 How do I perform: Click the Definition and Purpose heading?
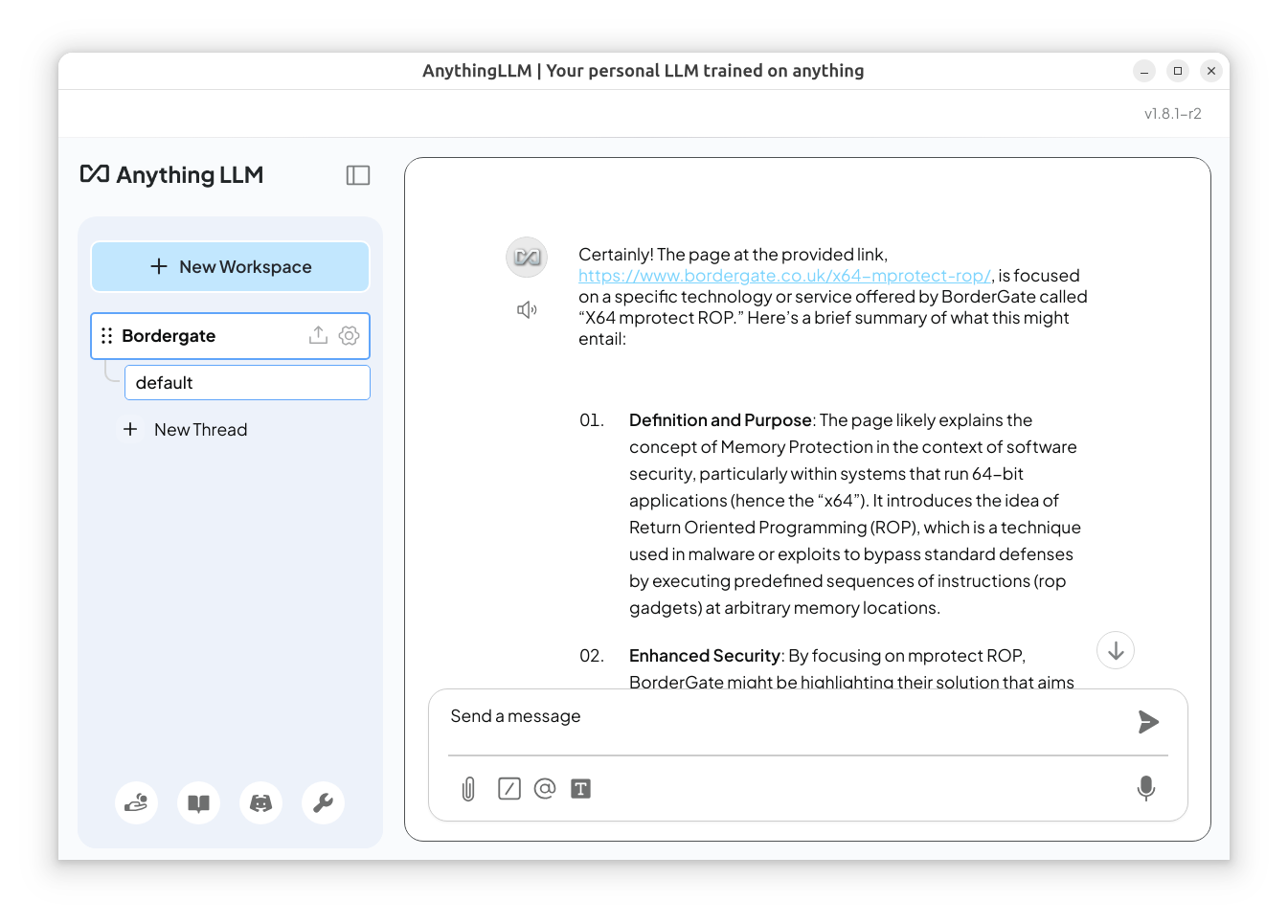[x=720, y=420]
